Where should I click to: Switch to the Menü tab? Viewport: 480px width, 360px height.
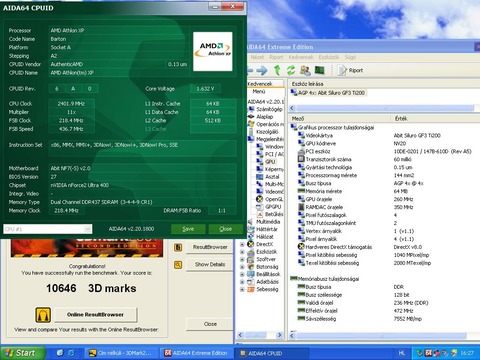click(x=259, y=91)
